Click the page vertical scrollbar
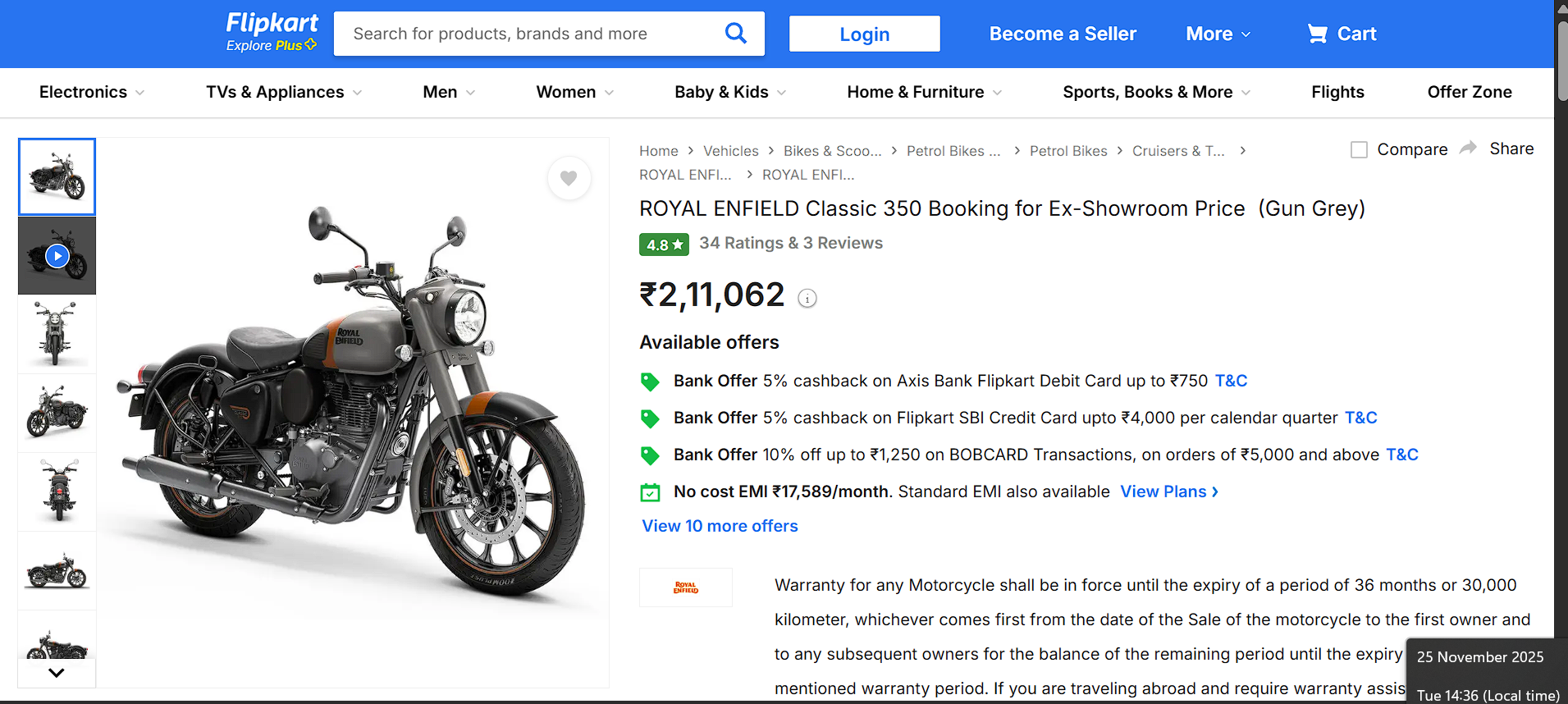This screenshot has height=704, width=1568. pos(1561,66)
